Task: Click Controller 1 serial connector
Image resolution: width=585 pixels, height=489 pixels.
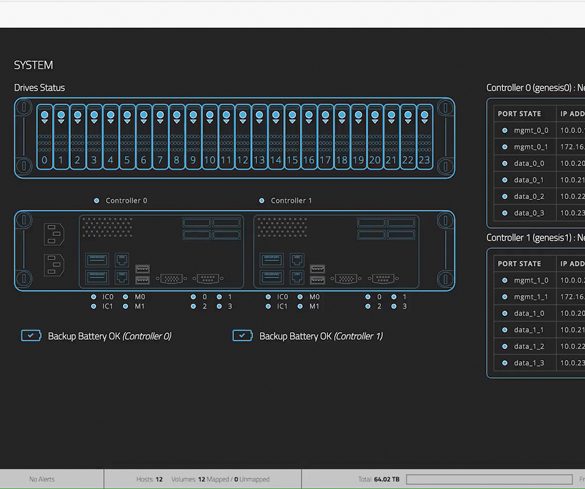Action: pyautogui.click(x=383, y=278)
